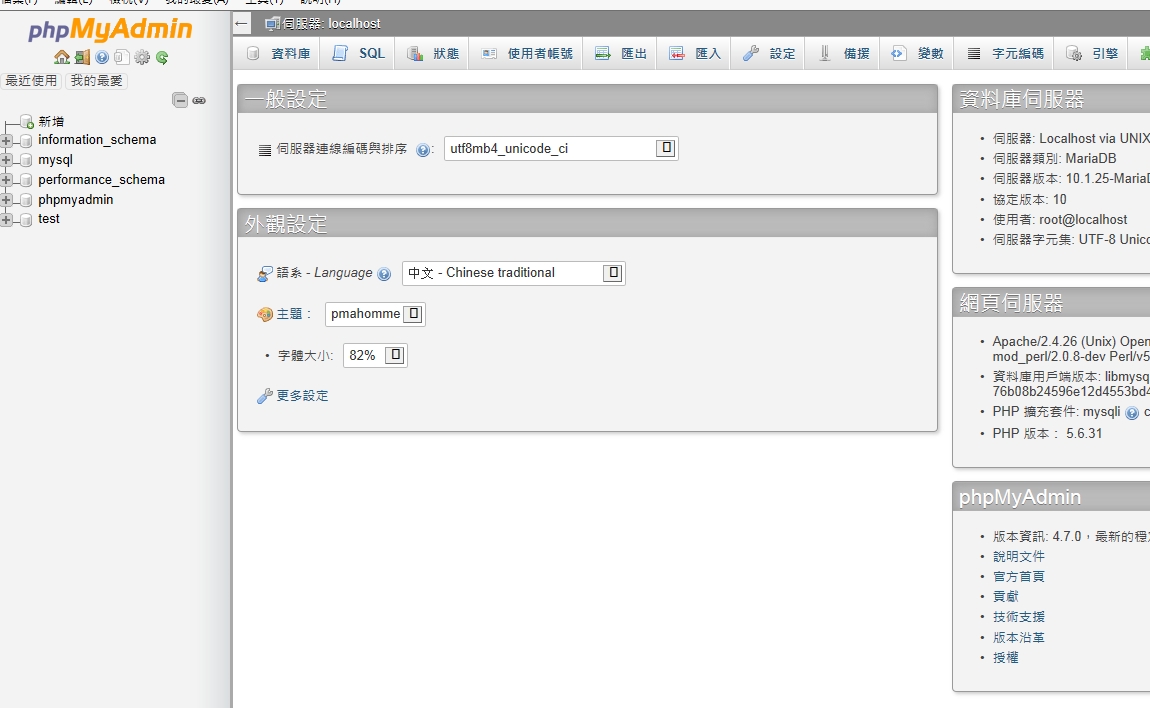Open the 變數 variables tab
Viewport: 1150px width, 708px height.
coord(917,54)
